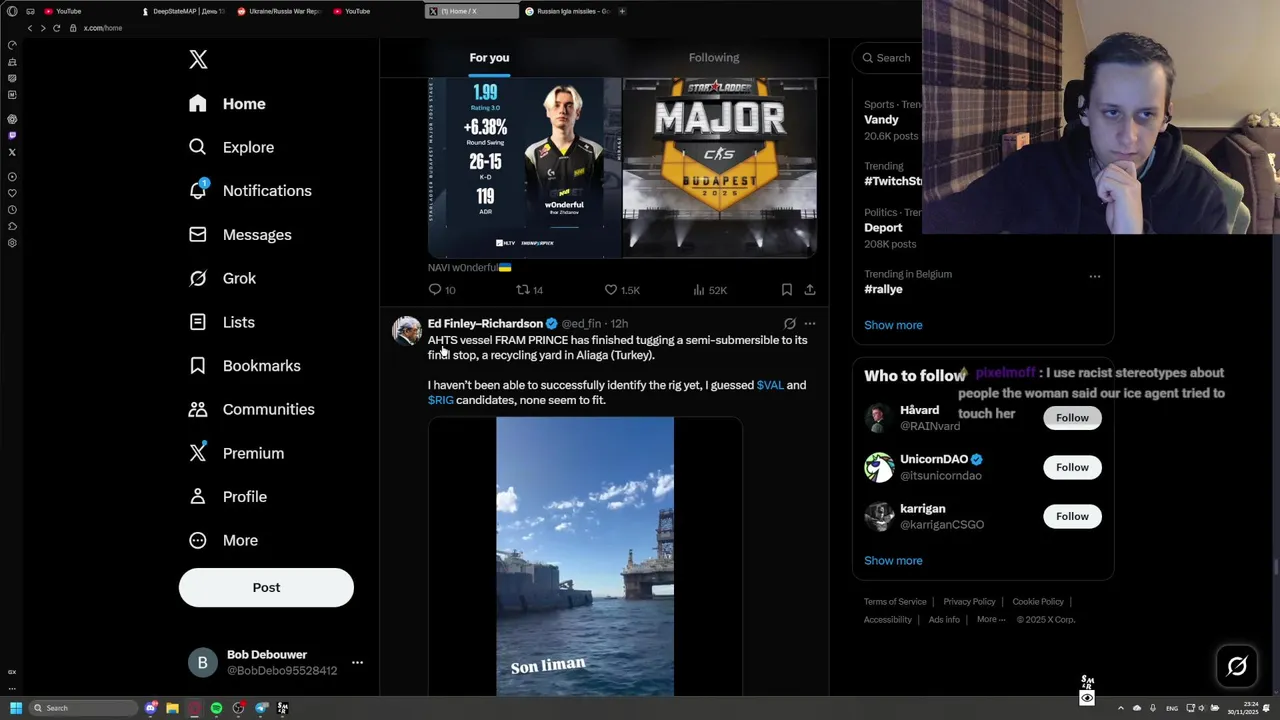Open Ads info link
The image size is (1280, 720).
click(x=944, y=620)
